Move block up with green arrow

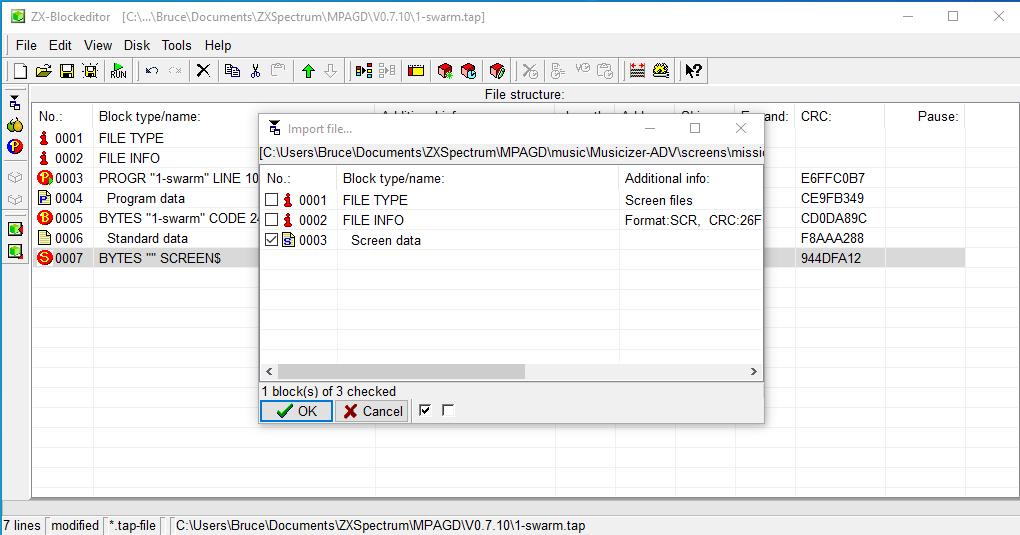308,70
